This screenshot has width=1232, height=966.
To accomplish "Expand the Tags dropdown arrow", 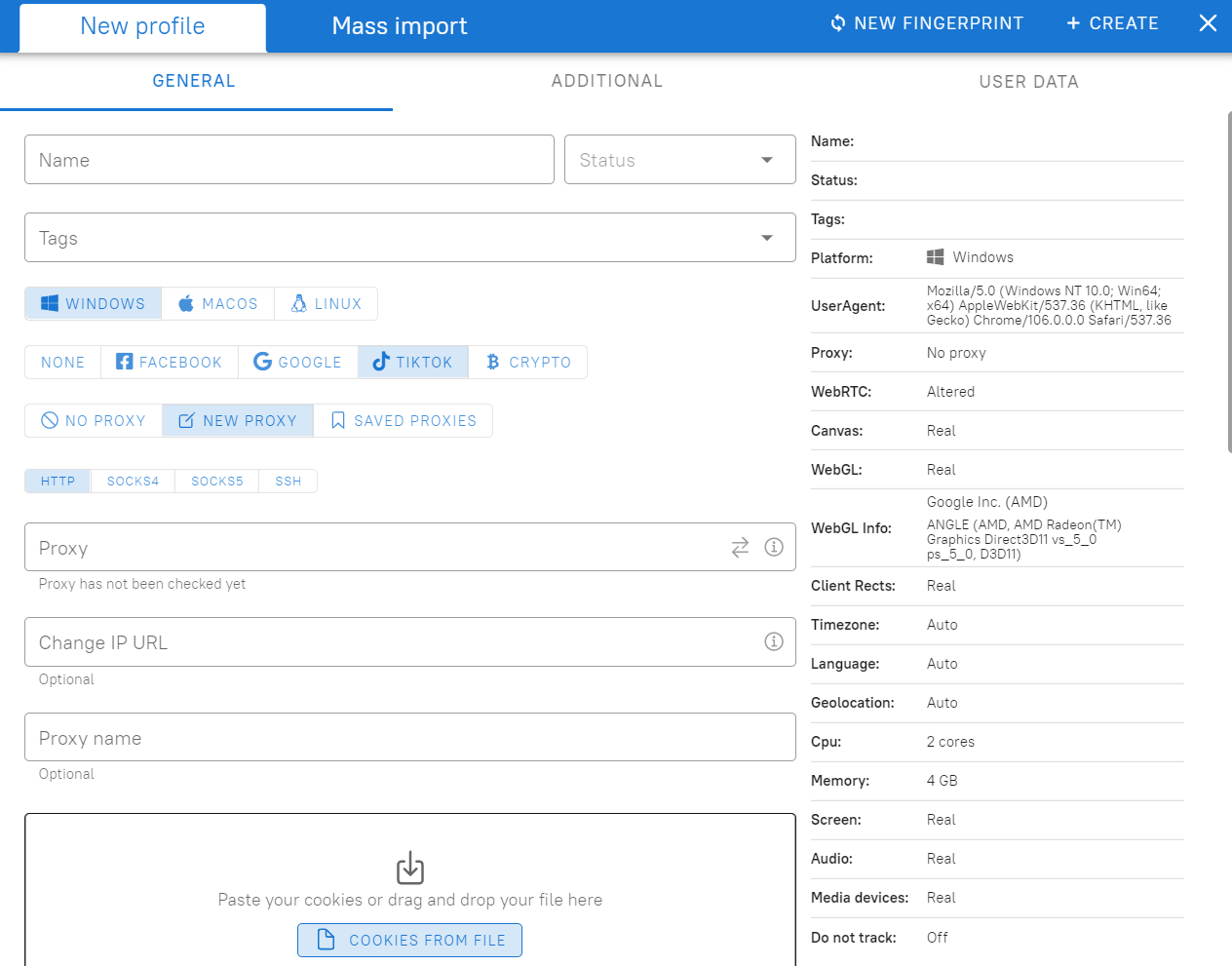I will 767,238.
